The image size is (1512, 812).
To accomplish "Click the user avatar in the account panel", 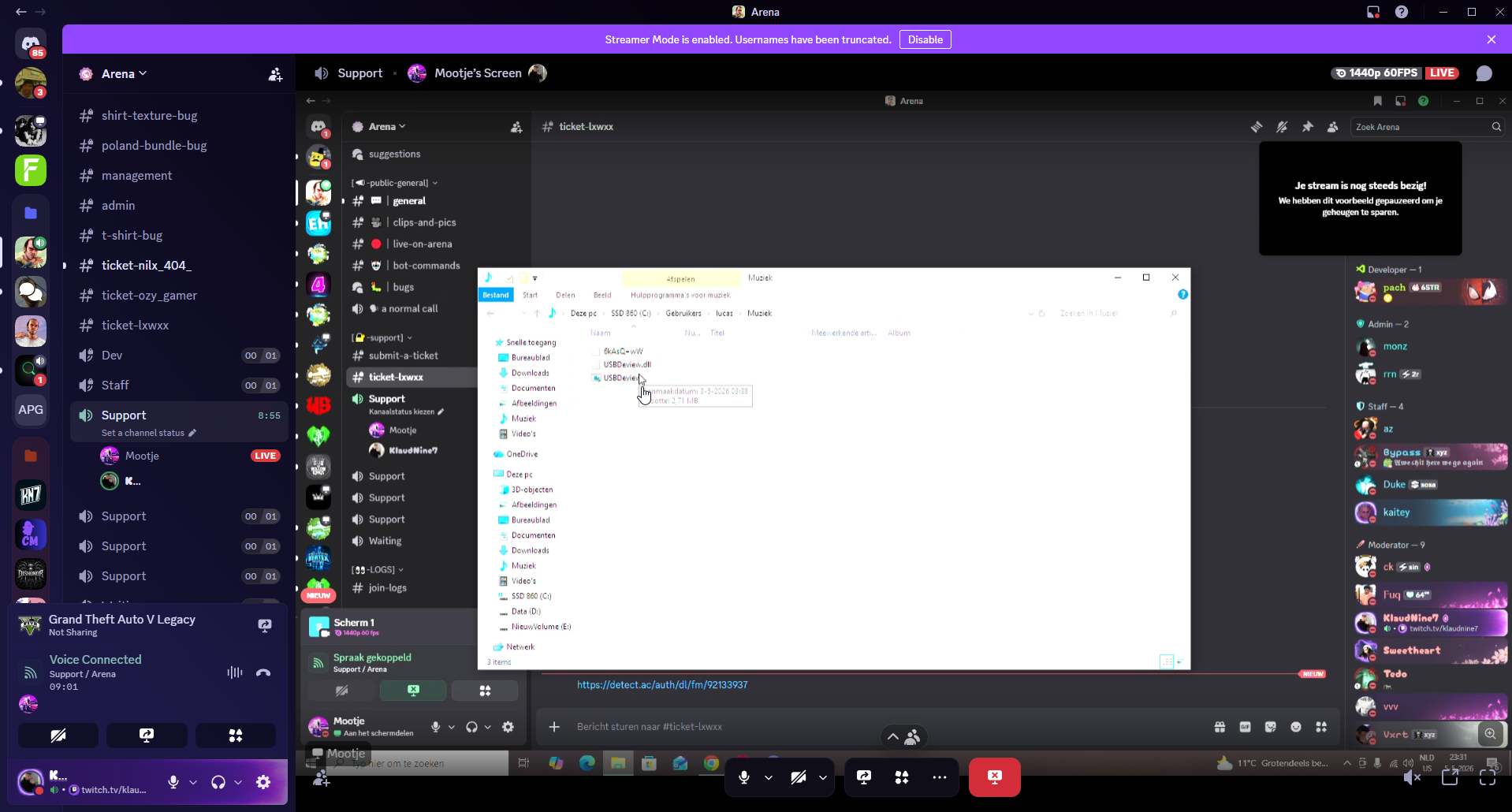I will 31,781.
